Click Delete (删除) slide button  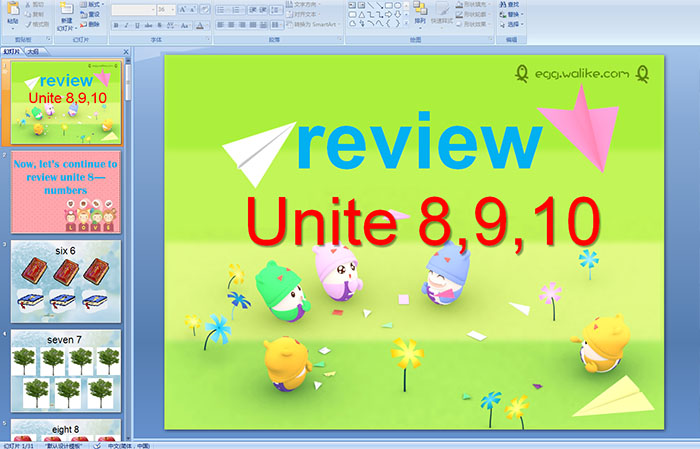click(x=90, y=25)
